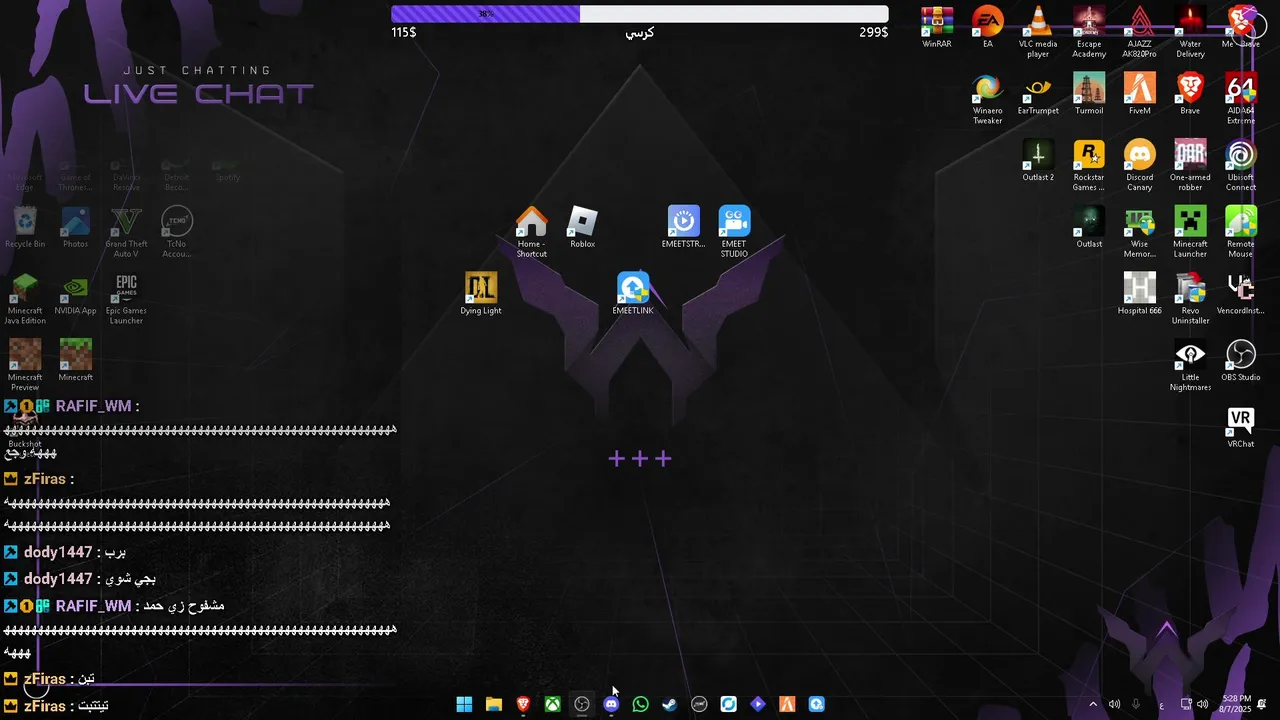Switch to Discord in taskbar

click(x=611, y=704)
